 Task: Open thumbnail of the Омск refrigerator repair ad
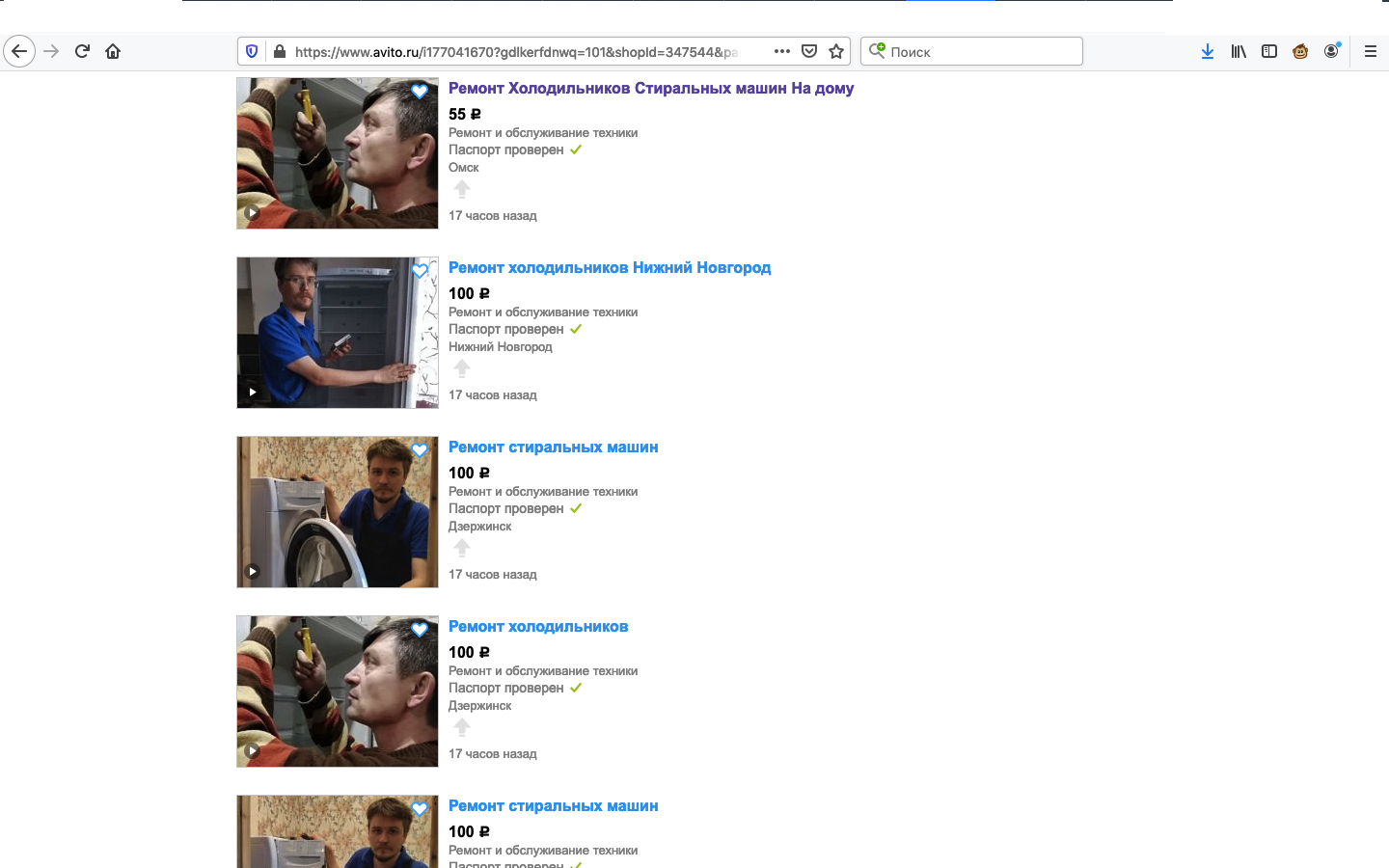pyautogui.click(x=338, y=153)
